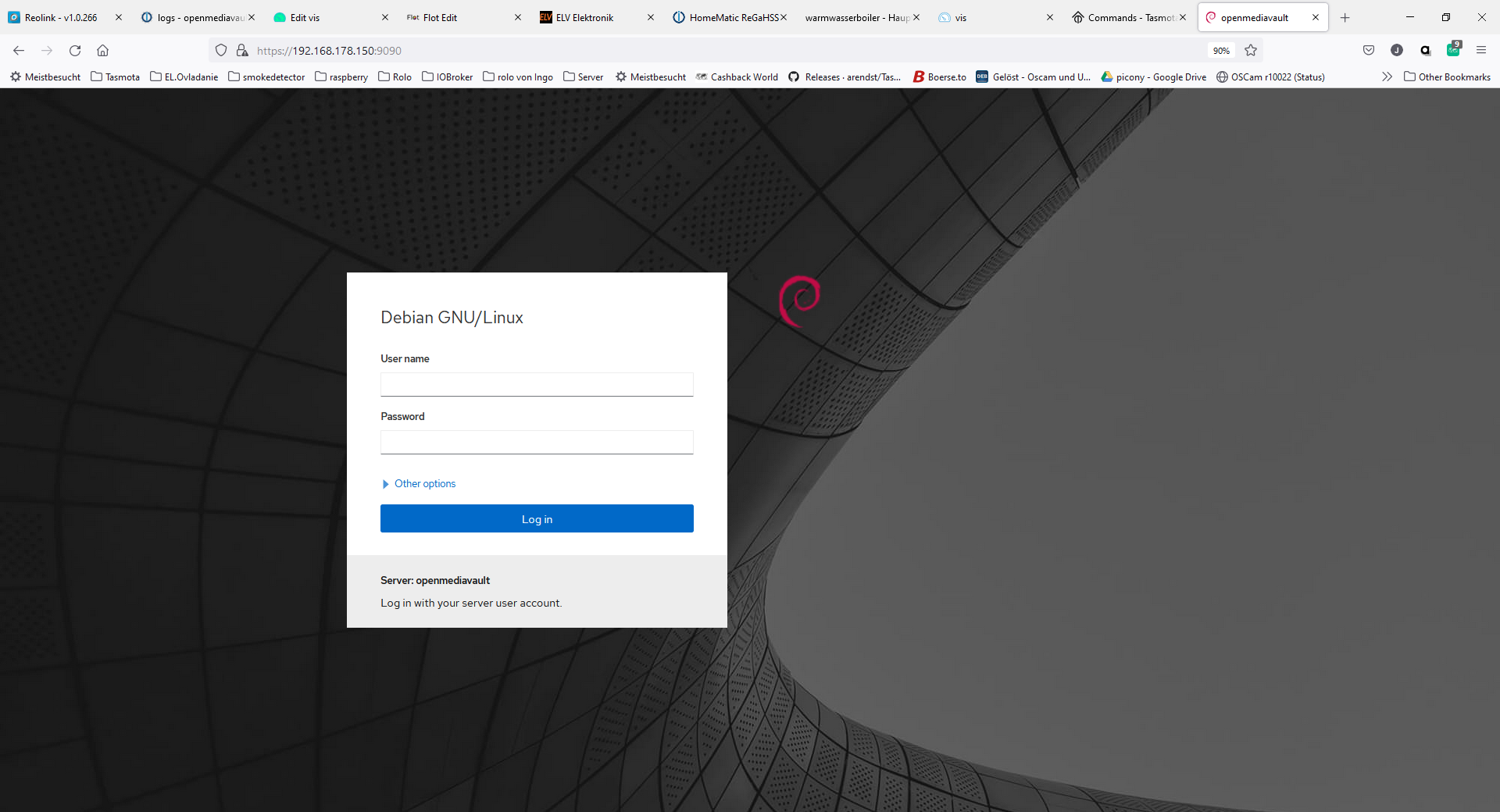
Task: Reload the current page
Action: tap(75, 51)
